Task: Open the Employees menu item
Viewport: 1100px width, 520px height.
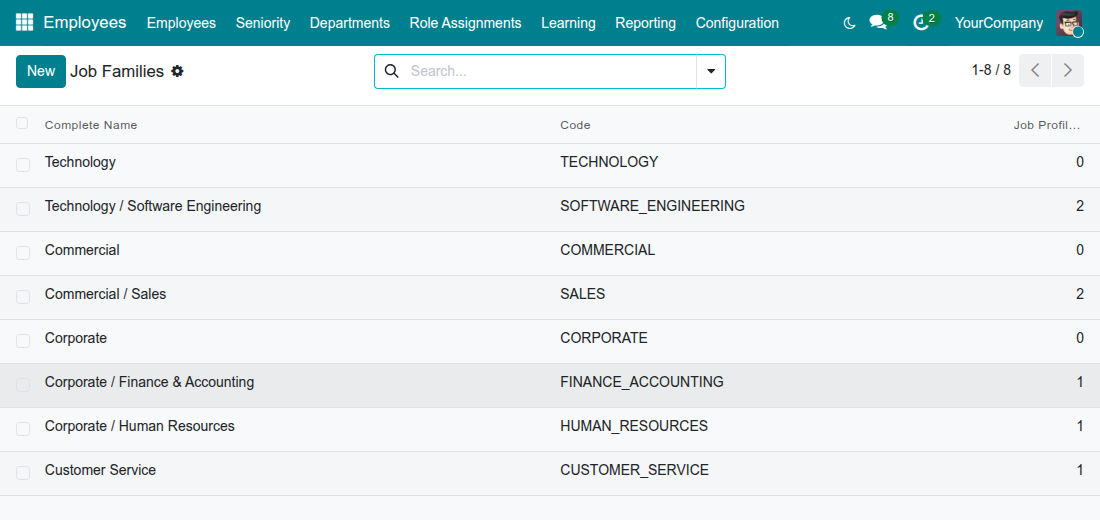Action: (x=181, y=23)
